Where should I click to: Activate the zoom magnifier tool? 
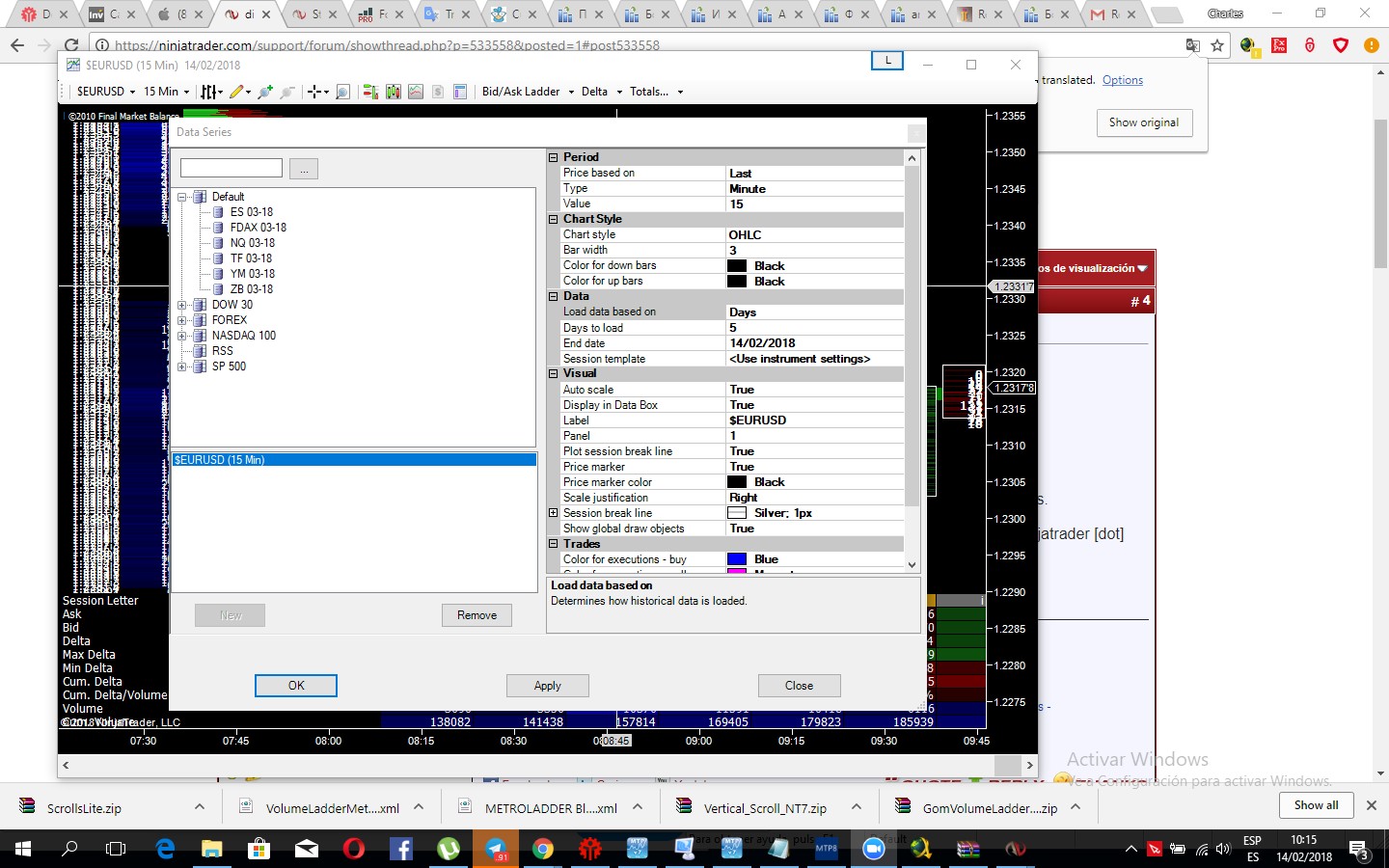tap(341, 92)
